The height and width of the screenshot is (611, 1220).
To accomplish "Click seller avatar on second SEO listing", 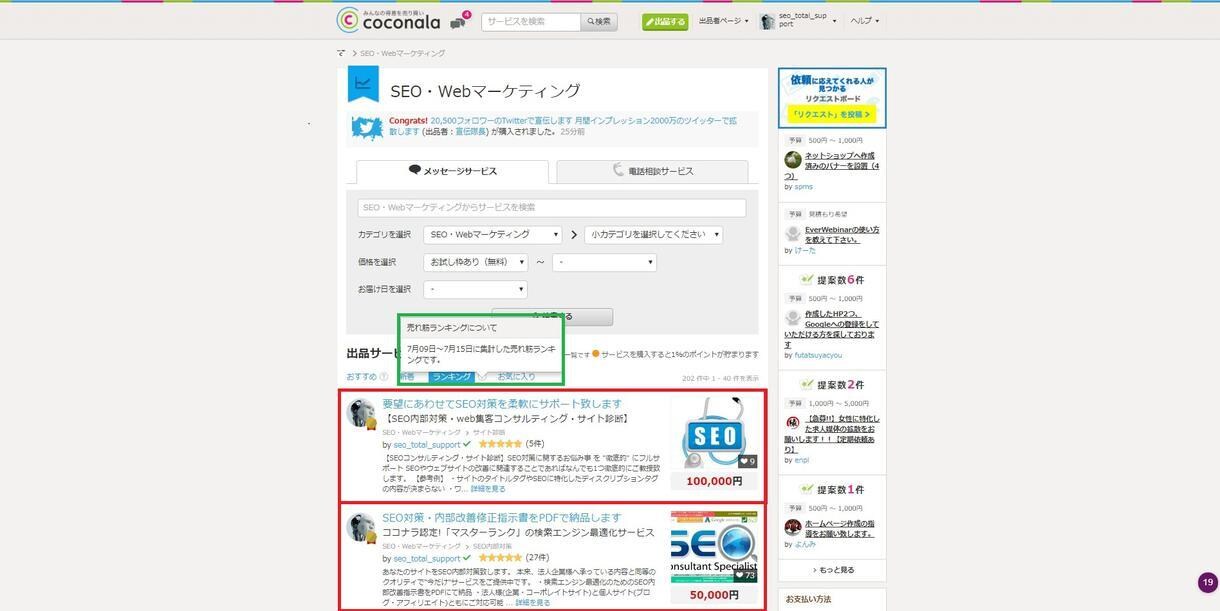I will point(361,528).
